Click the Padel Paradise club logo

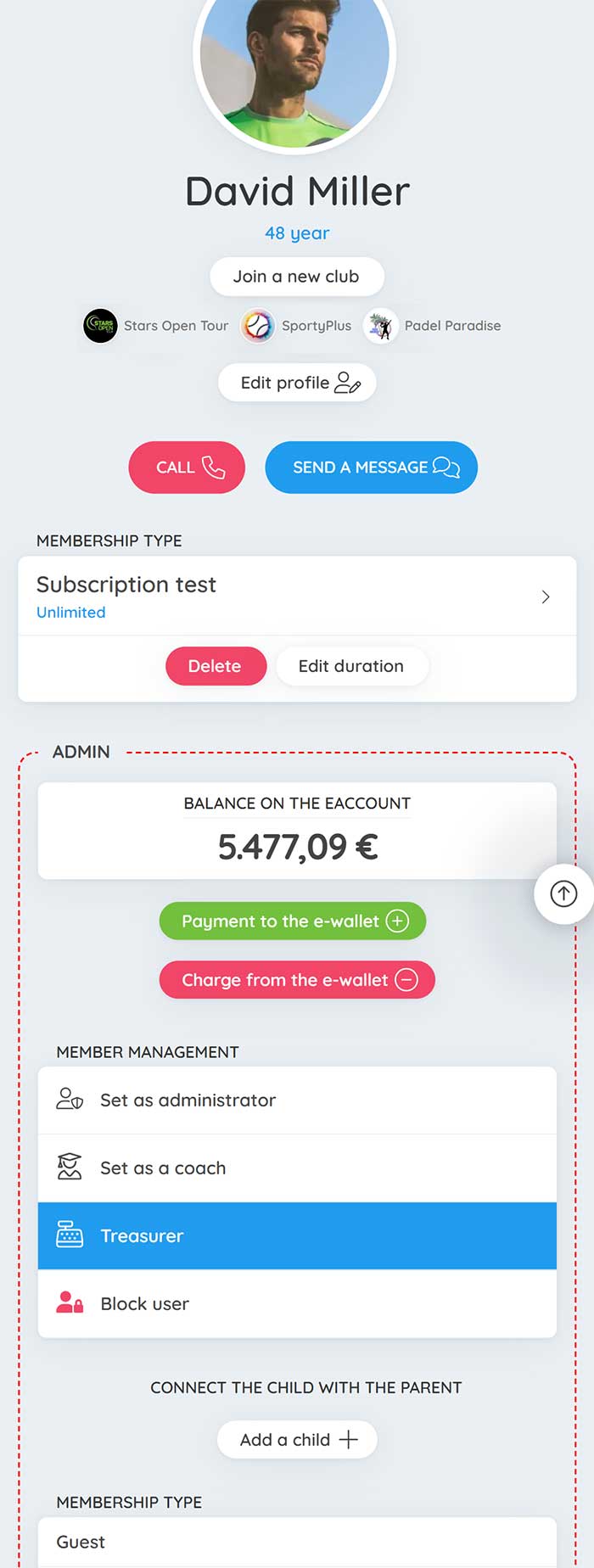coord(380,326)
